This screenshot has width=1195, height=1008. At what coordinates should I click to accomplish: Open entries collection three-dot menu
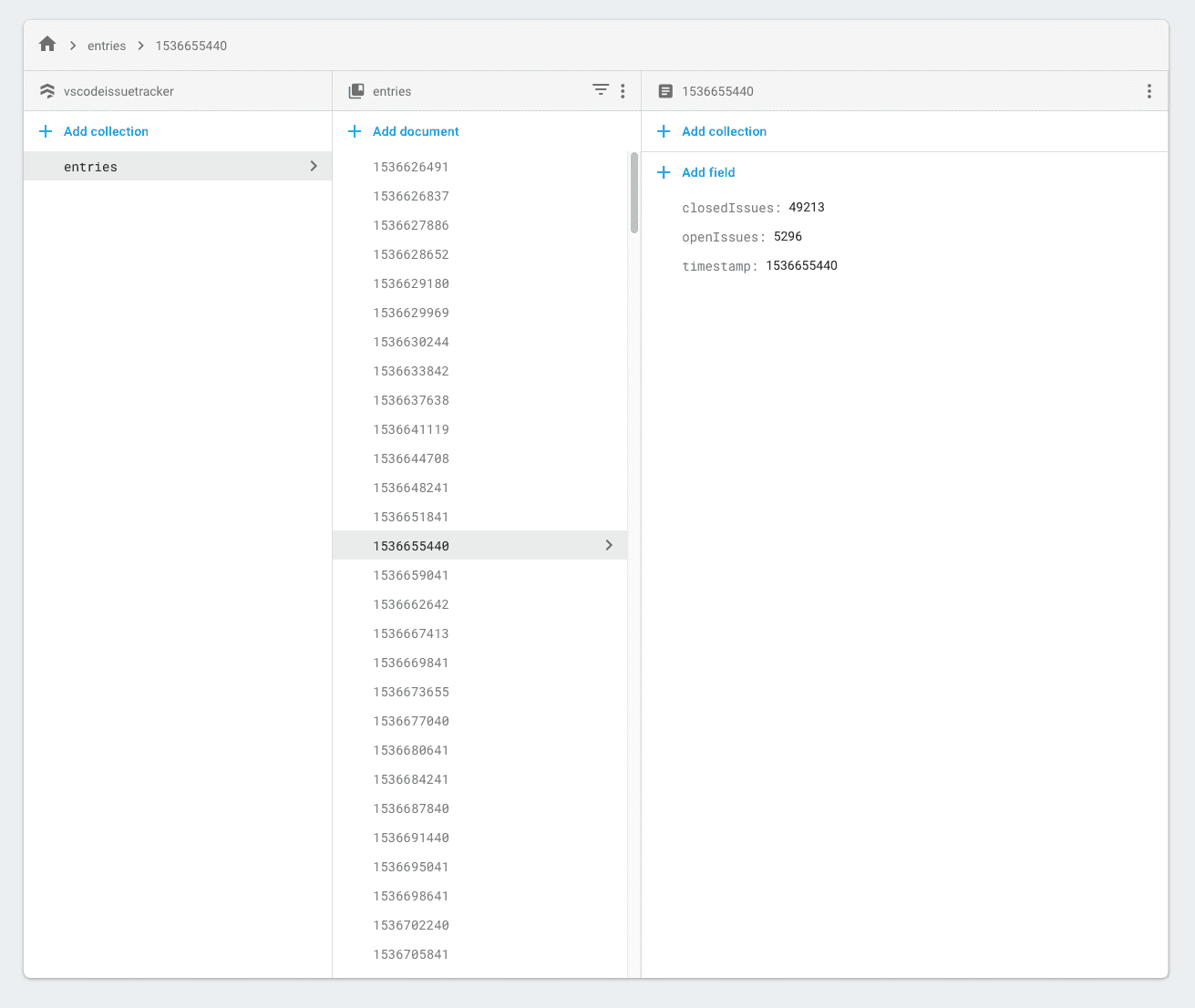tap(623, 91)
